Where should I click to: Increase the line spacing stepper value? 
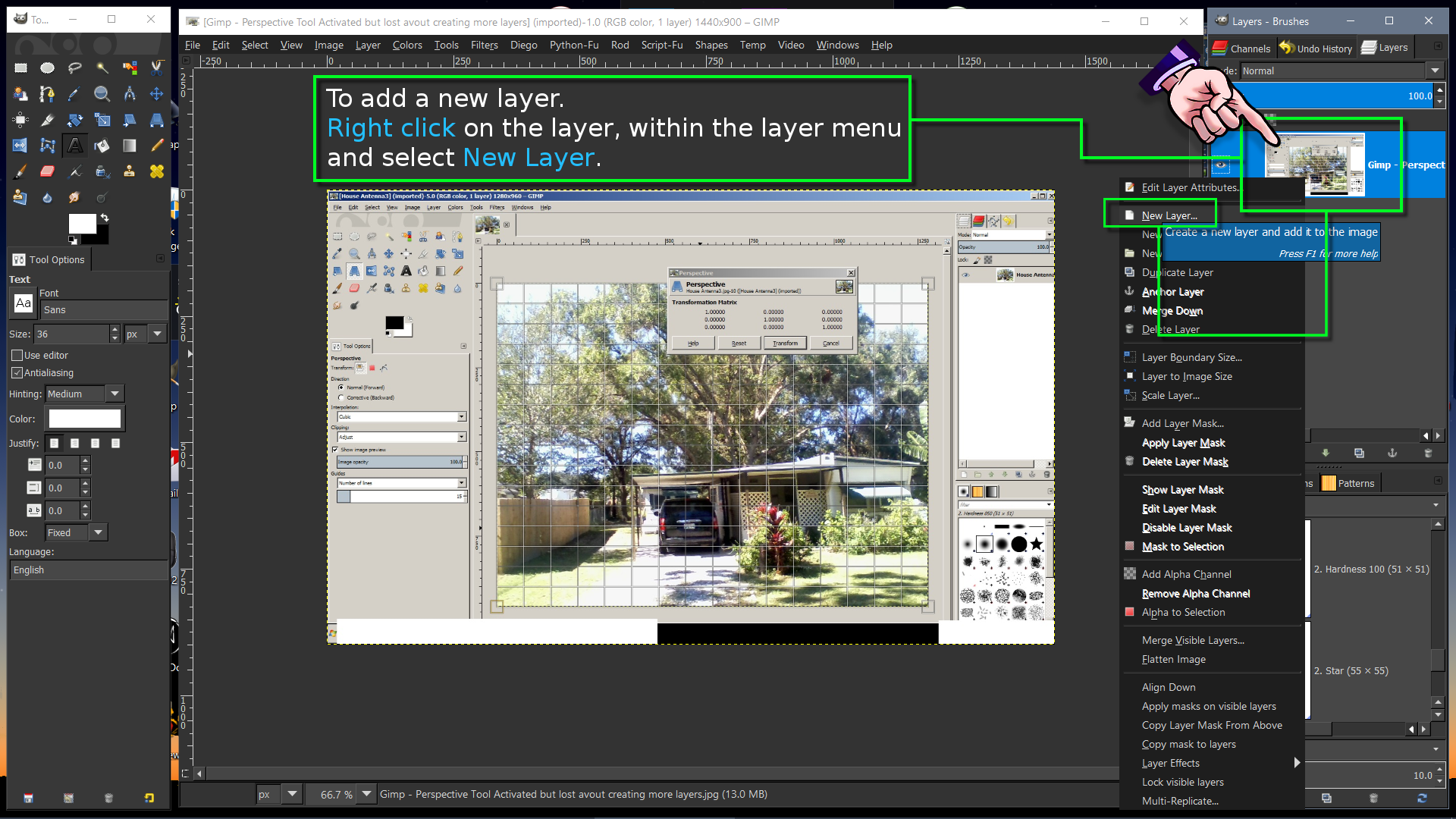point(85,484)
